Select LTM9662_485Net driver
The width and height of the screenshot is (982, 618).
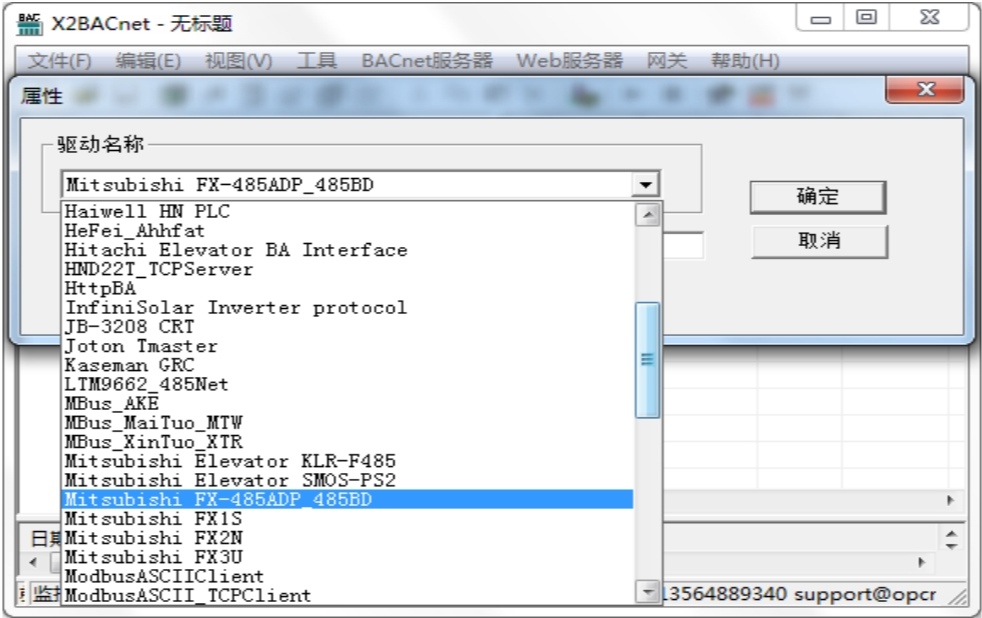point(348,384)
